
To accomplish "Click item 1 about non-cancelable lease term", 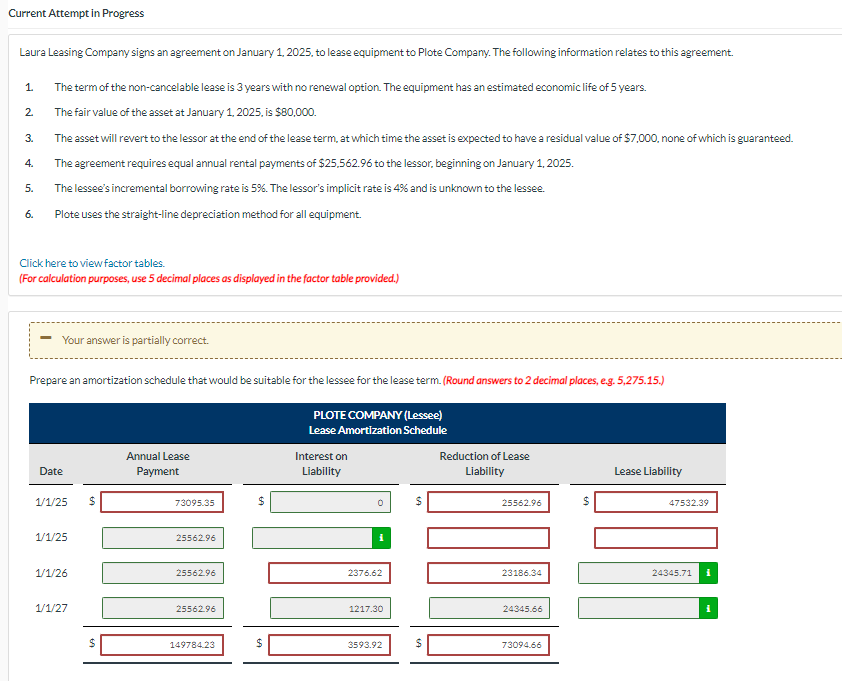I will tap(350, 87).
